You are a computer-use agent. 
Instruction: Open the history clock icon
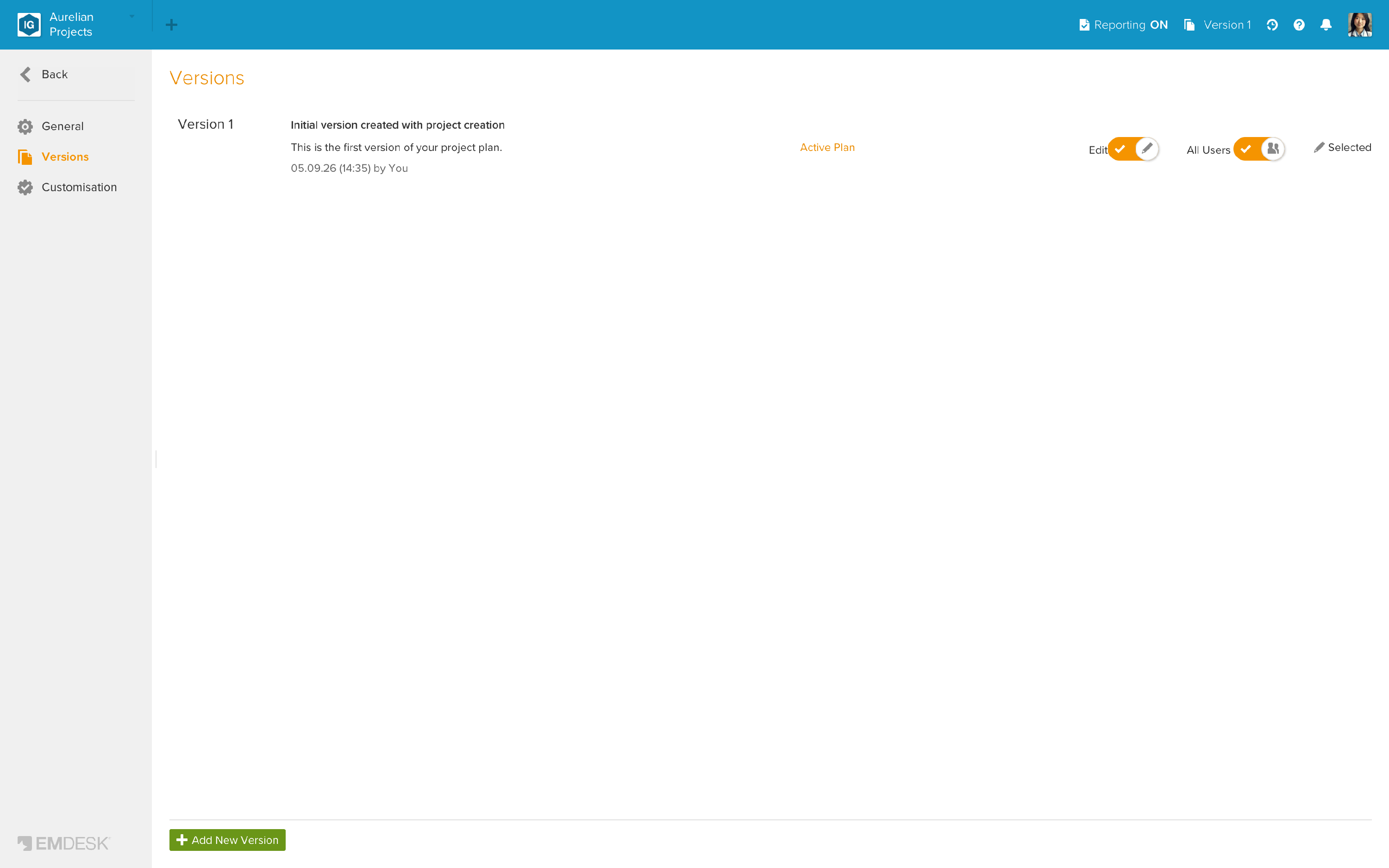(1272, 25)
